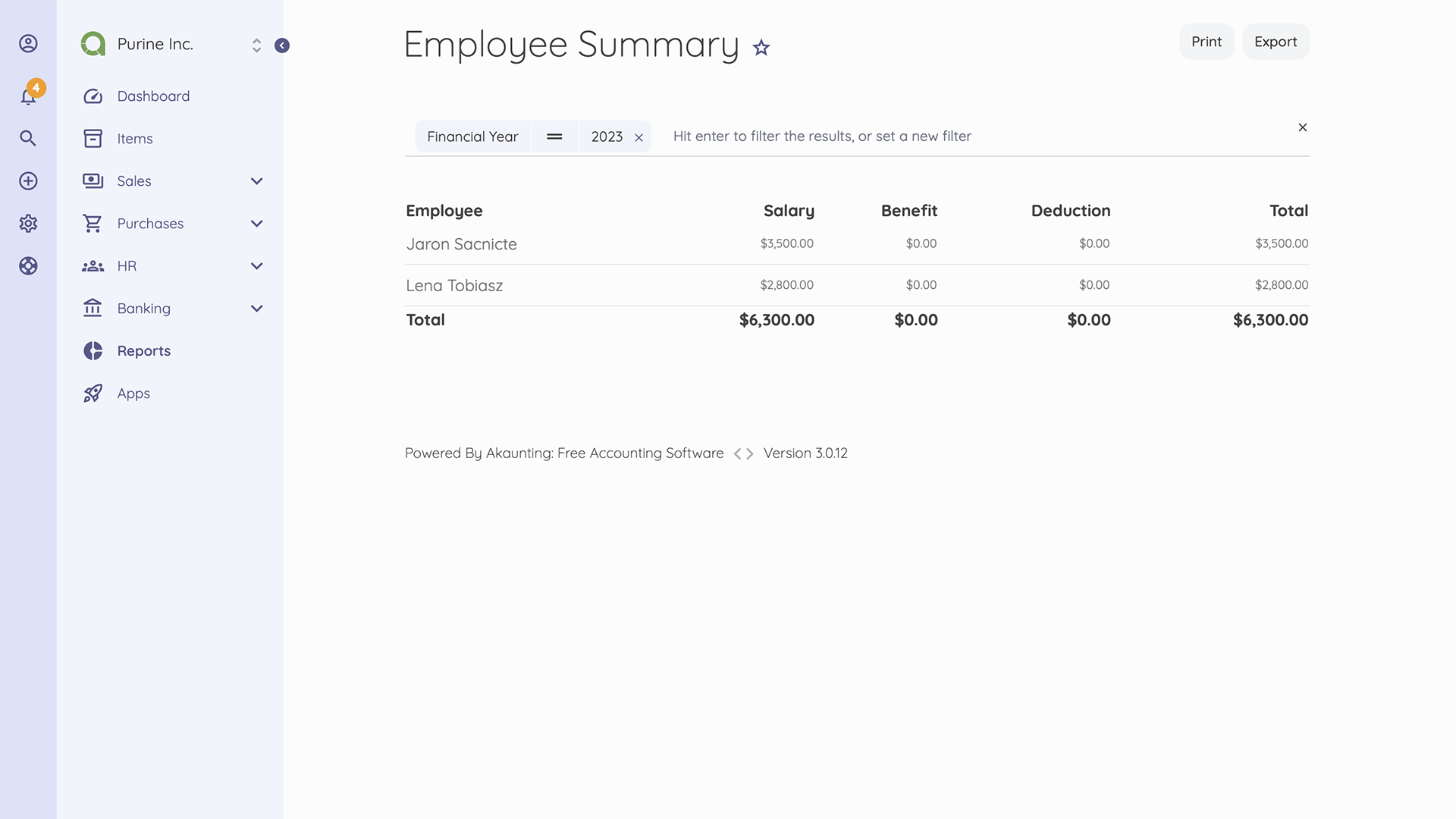
Task: Print the Employee Summary report
Action: tap(1206, 42)
